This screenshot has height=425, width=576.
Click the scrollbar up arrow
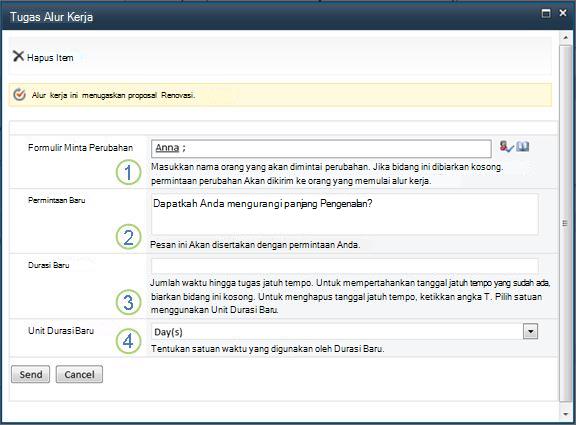[x=565, y=37]
